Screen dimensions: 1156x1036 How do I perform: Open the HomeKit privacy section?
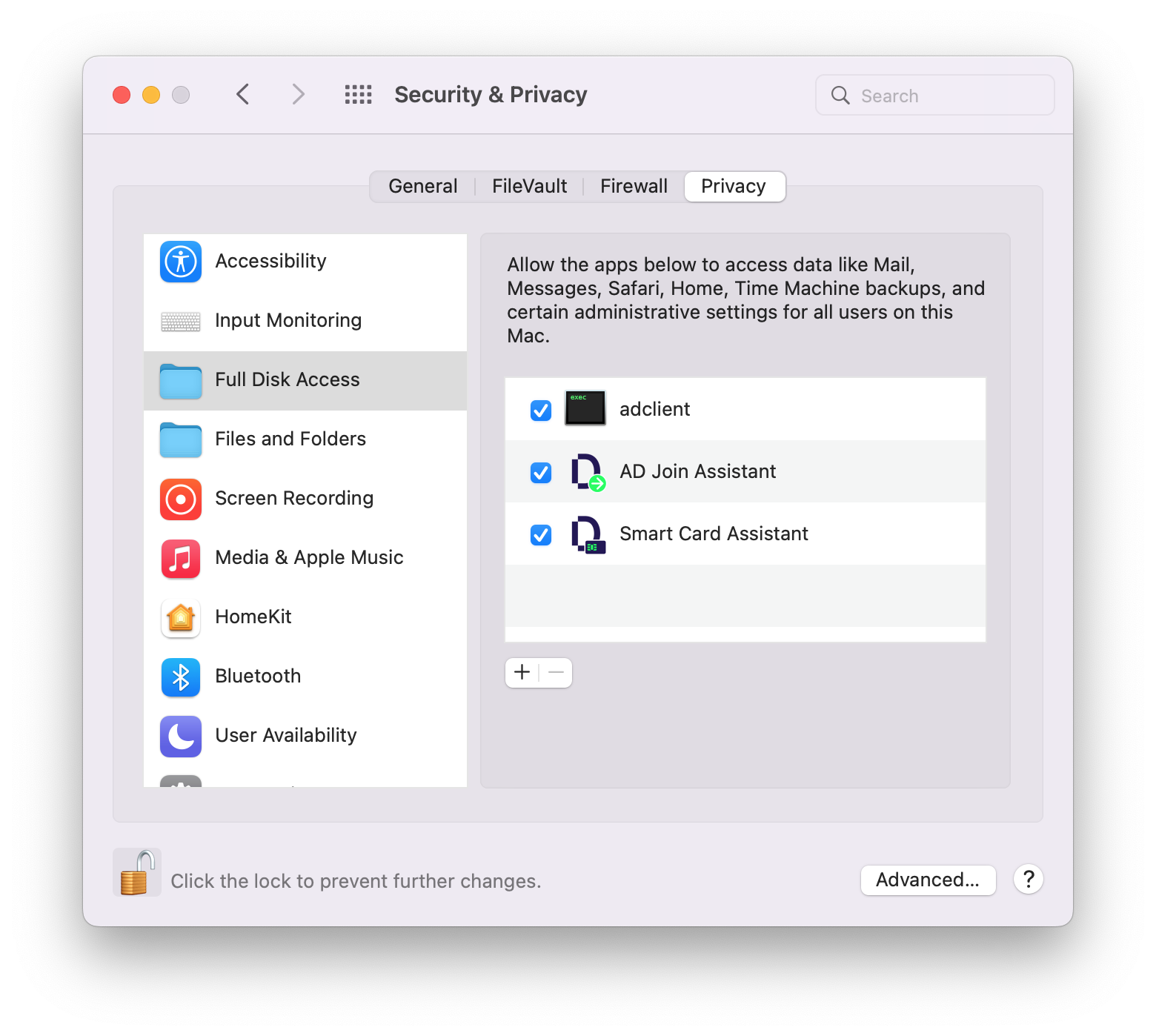click(x=253, y=617)
